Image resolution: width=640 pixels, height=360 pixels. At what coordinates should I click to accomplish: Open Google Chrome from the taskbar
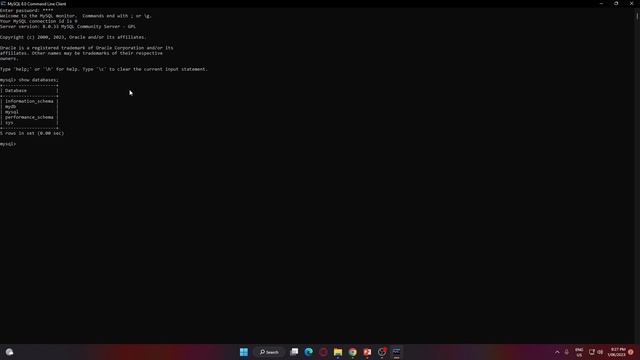[x=353, y=352]
